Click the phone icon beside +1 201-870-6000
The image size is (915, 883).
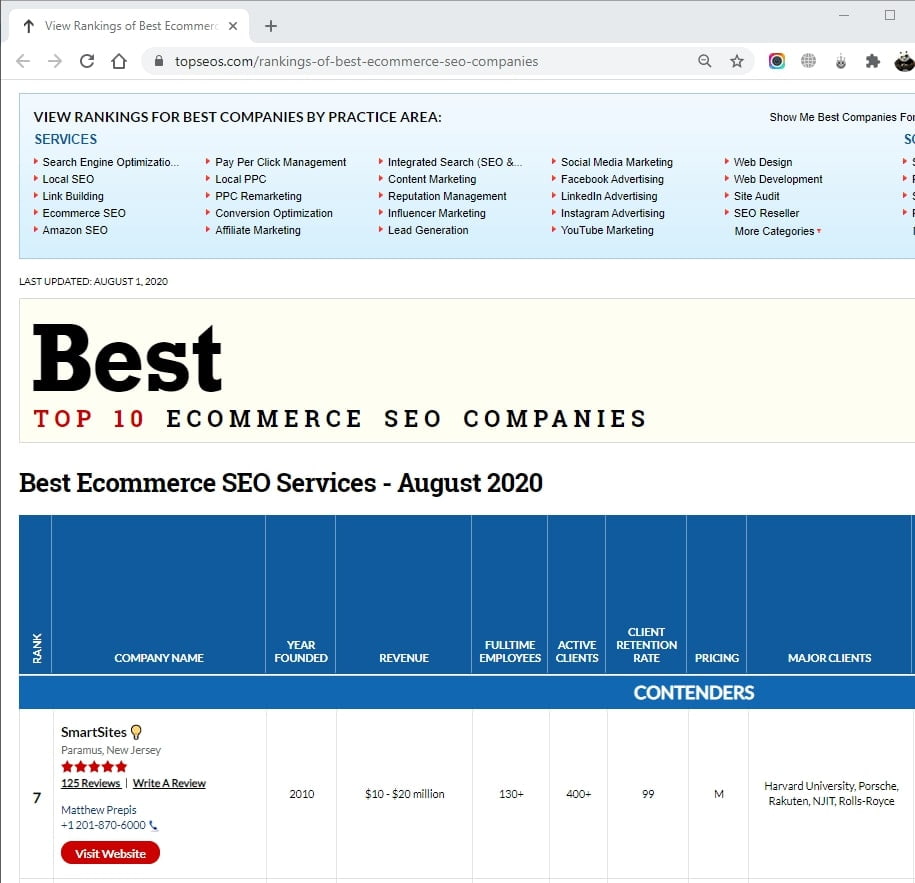(152, 825)
